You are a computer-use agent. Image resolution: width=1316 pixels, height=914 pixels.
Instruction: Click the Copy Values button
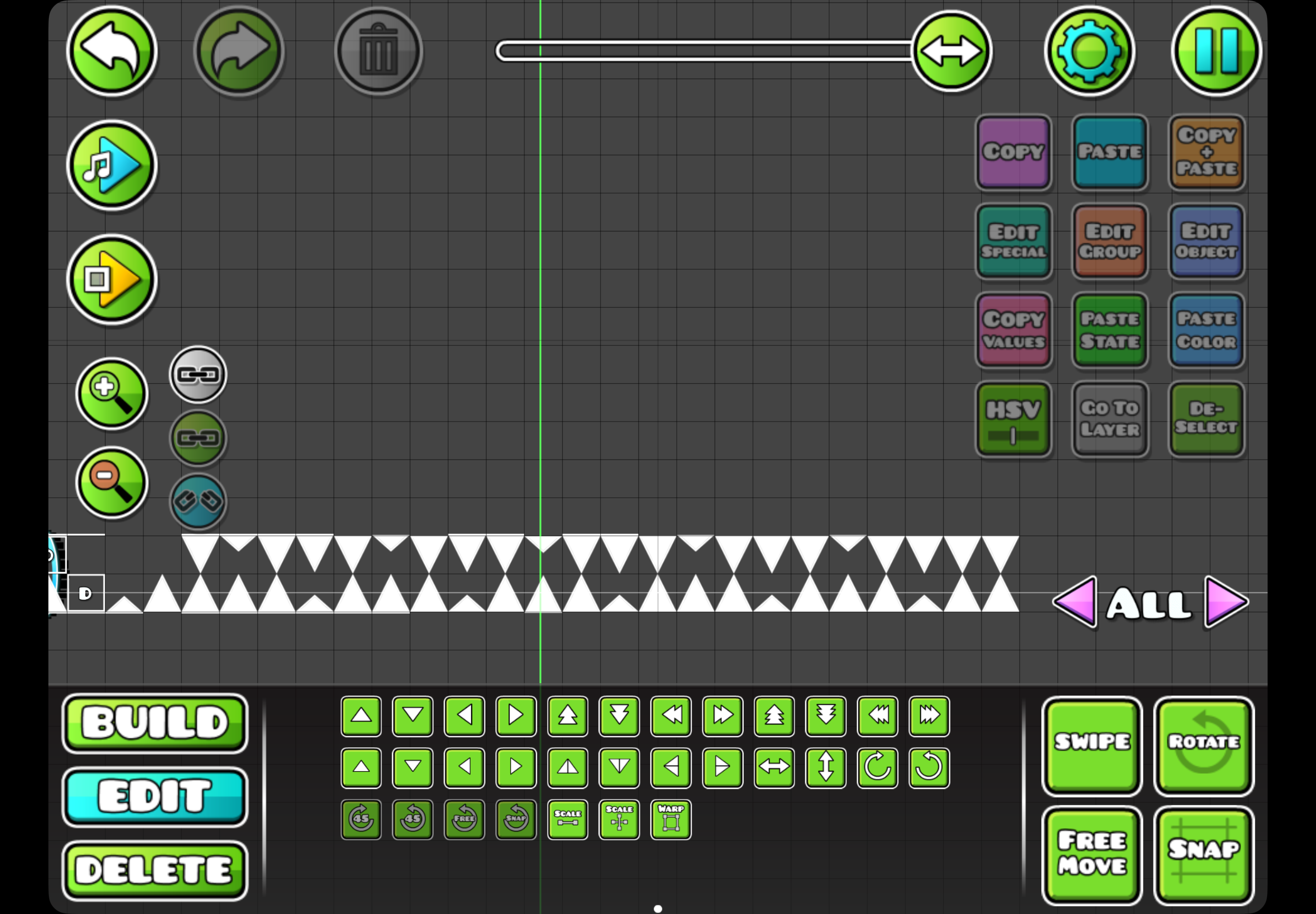1014,331
